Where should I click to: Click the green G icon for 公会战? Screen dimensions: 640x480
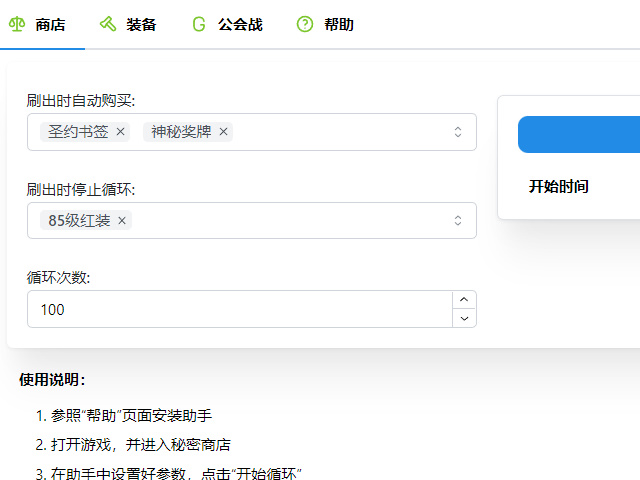[199, 24]
